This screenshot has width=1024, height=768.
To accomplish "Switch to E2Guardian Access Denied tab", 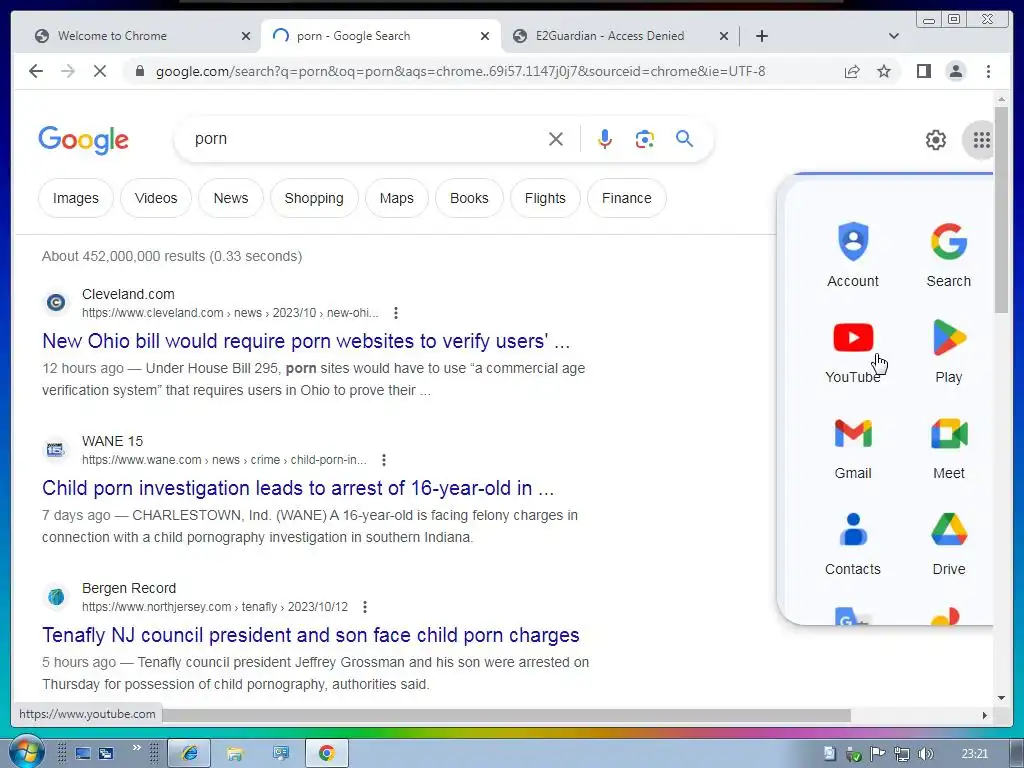I will (610, 36).
